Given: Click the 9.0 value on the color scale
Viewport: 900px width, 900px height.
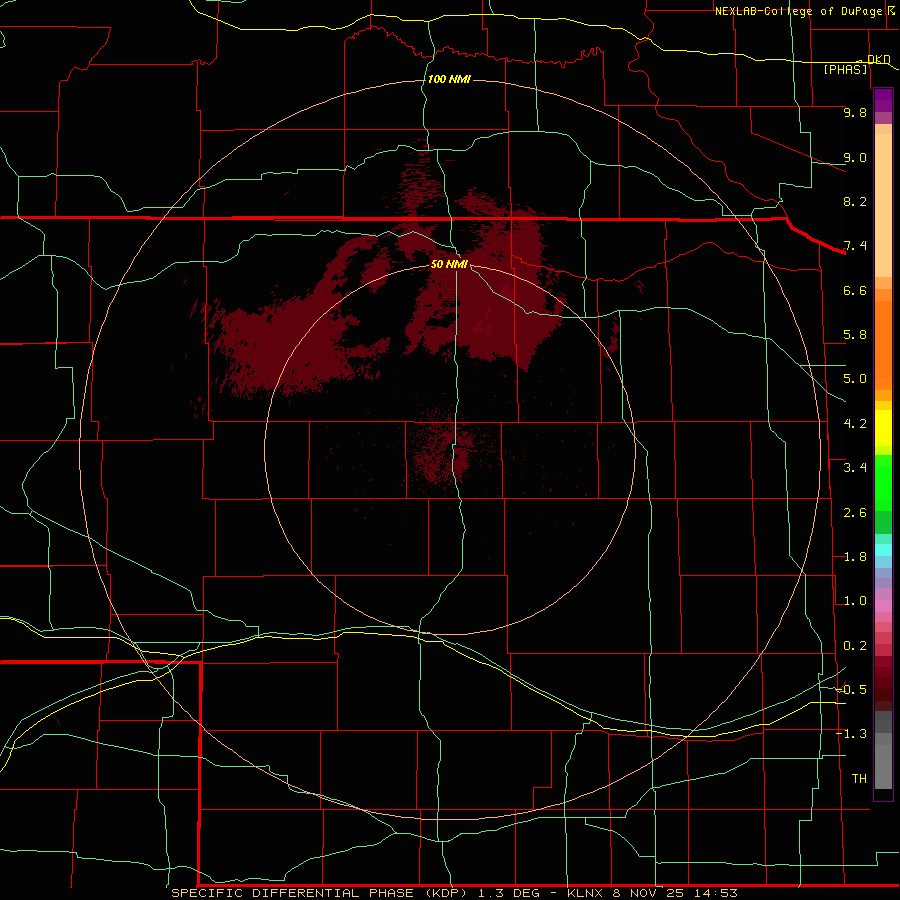Looking at the screenshot, I should click(x=855, y=157).
